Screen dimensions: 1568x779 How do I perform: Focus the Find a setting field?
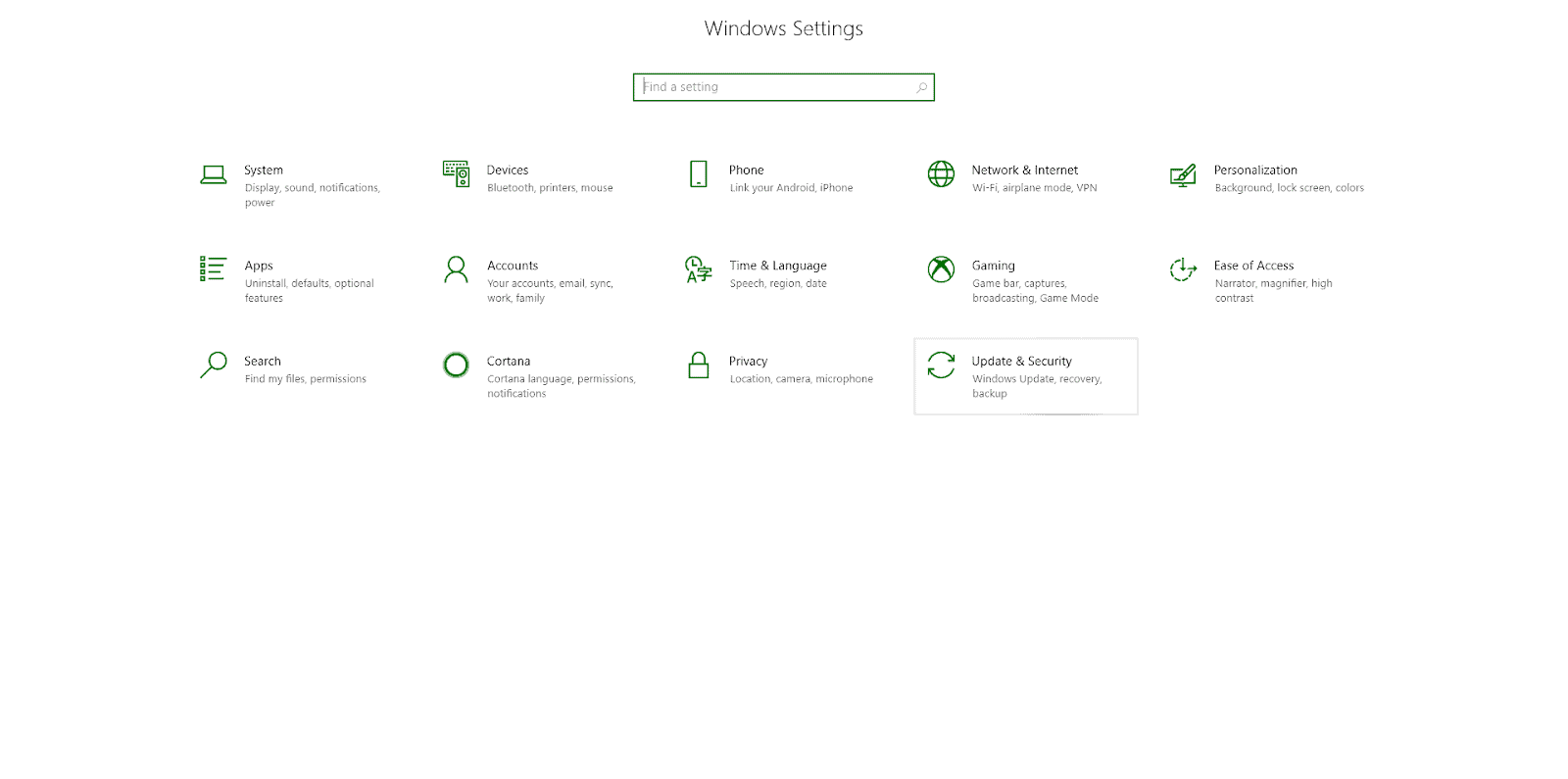(x=783, y=87)
